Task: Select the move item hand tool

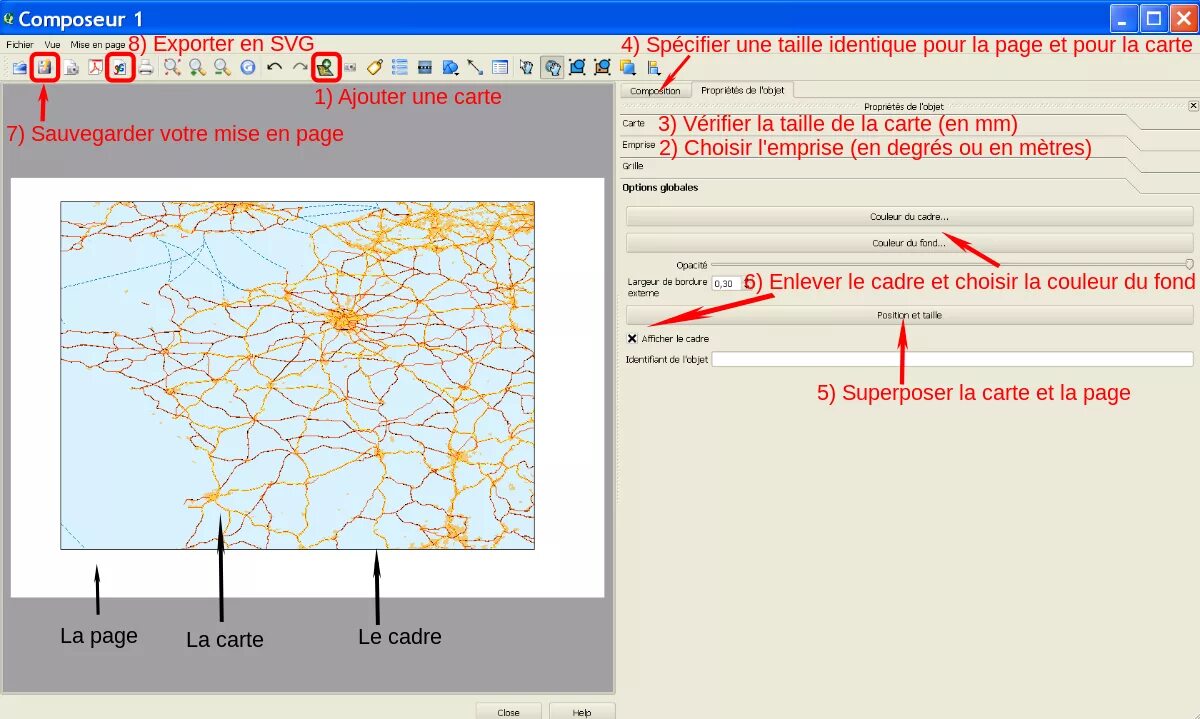Action: (527, 68)
